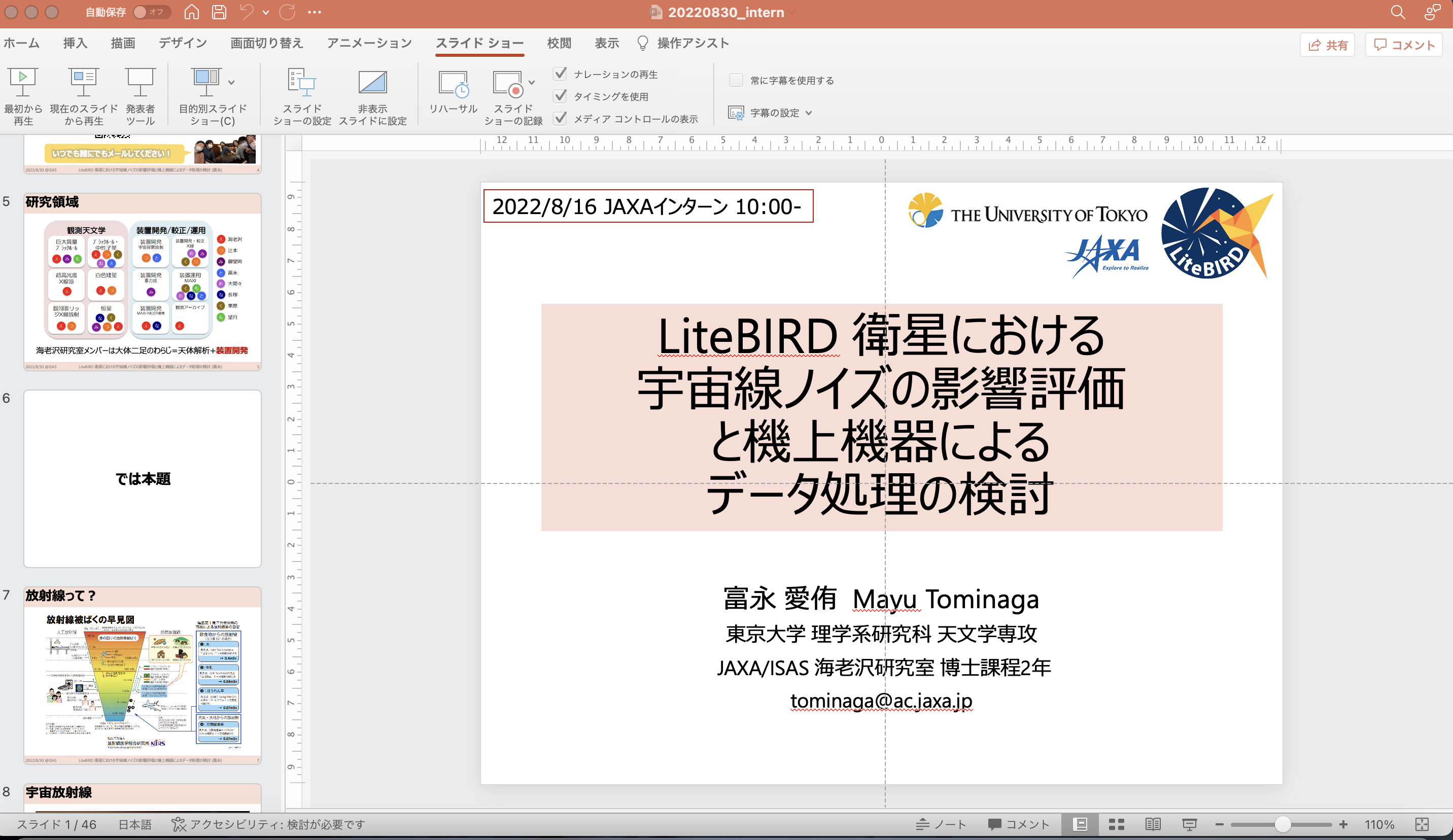
Task: Open the Insert (挿入) tab
Action: click(x=75, y=43)
